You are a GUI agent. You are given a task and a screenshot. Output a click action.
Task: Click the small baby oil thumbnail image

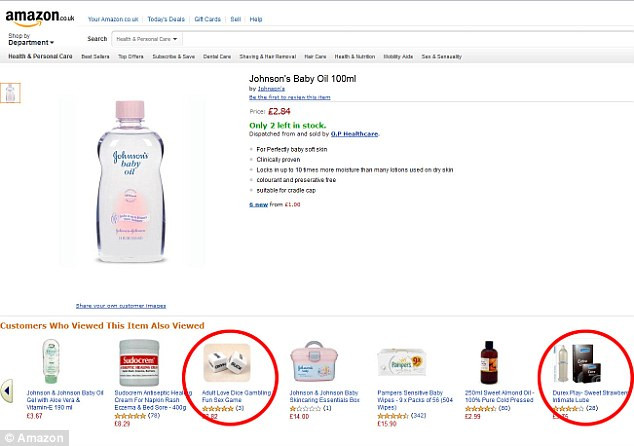(x=11, y=93)
